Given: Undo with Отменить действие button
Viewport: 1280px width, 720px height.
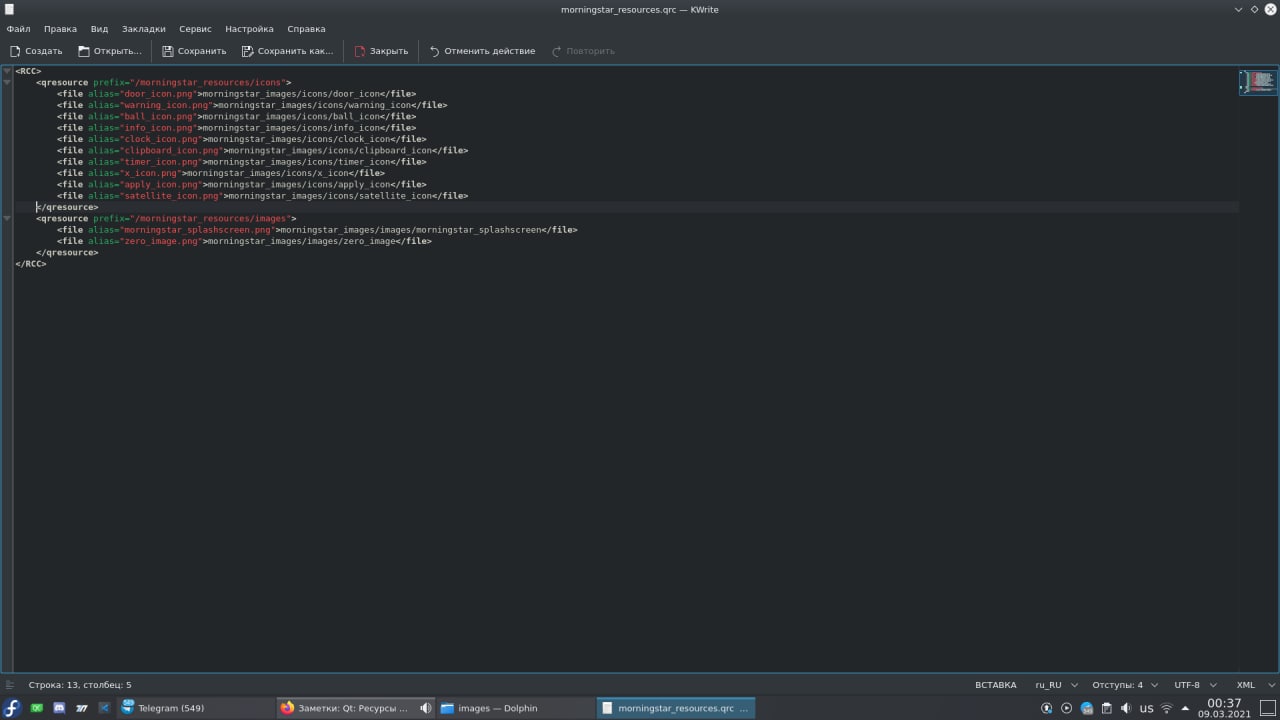Looking at the screenshot, I should pos(482,51).
